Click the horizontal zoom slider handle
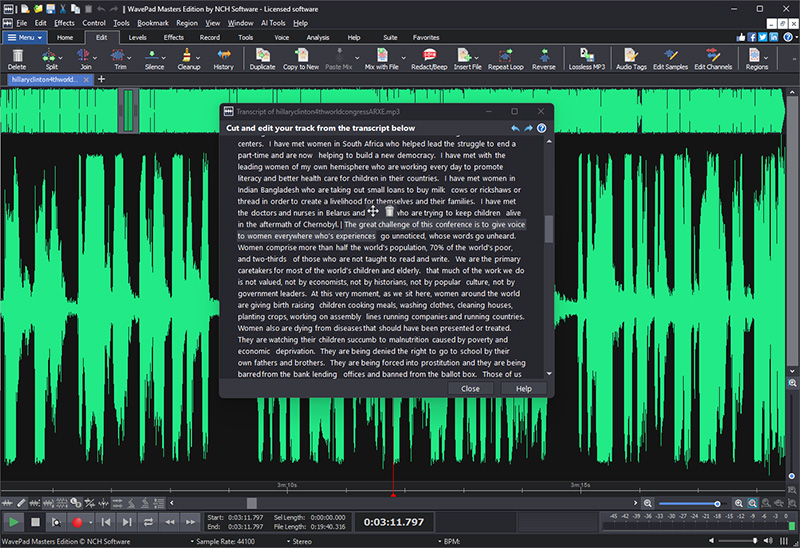Screen dimensions: 800x548 [717, 504]
